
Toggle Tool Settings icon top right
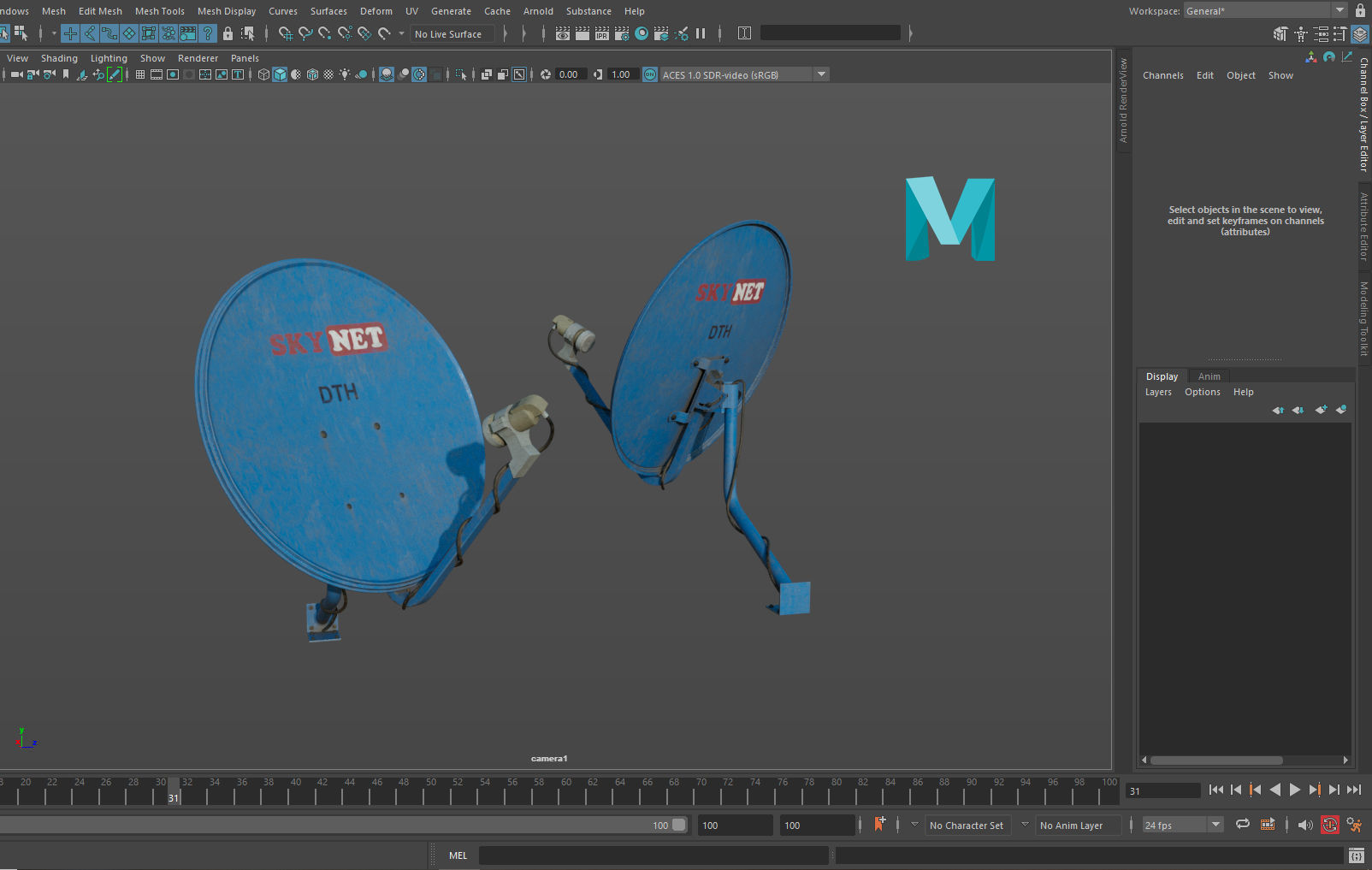tap(1340, 34)
